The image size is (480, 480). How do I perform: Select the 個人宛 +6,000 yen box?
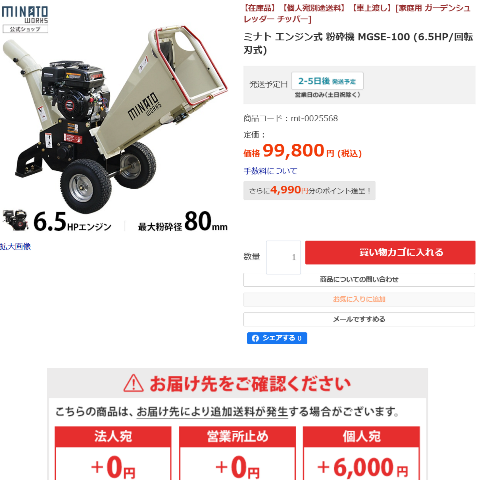[x=361, y=453]
